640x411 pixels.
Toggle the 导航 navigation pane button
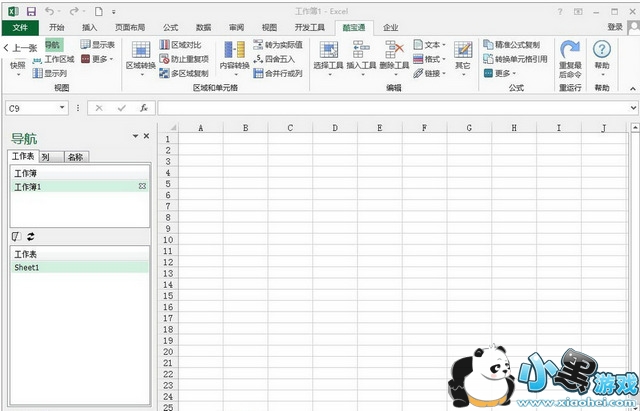[x=53, y=45]
